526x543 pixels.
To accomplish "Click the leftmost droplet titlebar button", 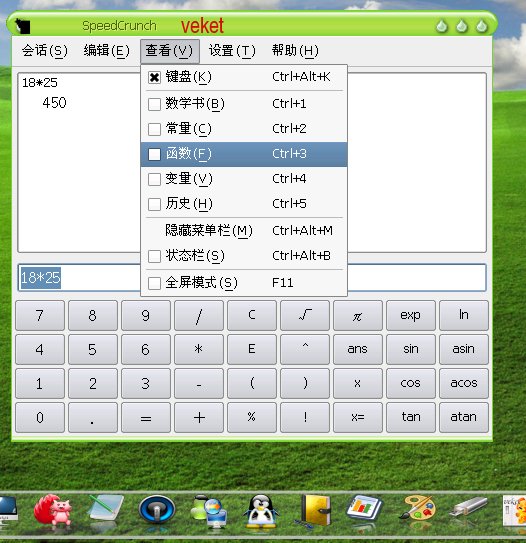I will pyautogui.click(x=442, y=26).
